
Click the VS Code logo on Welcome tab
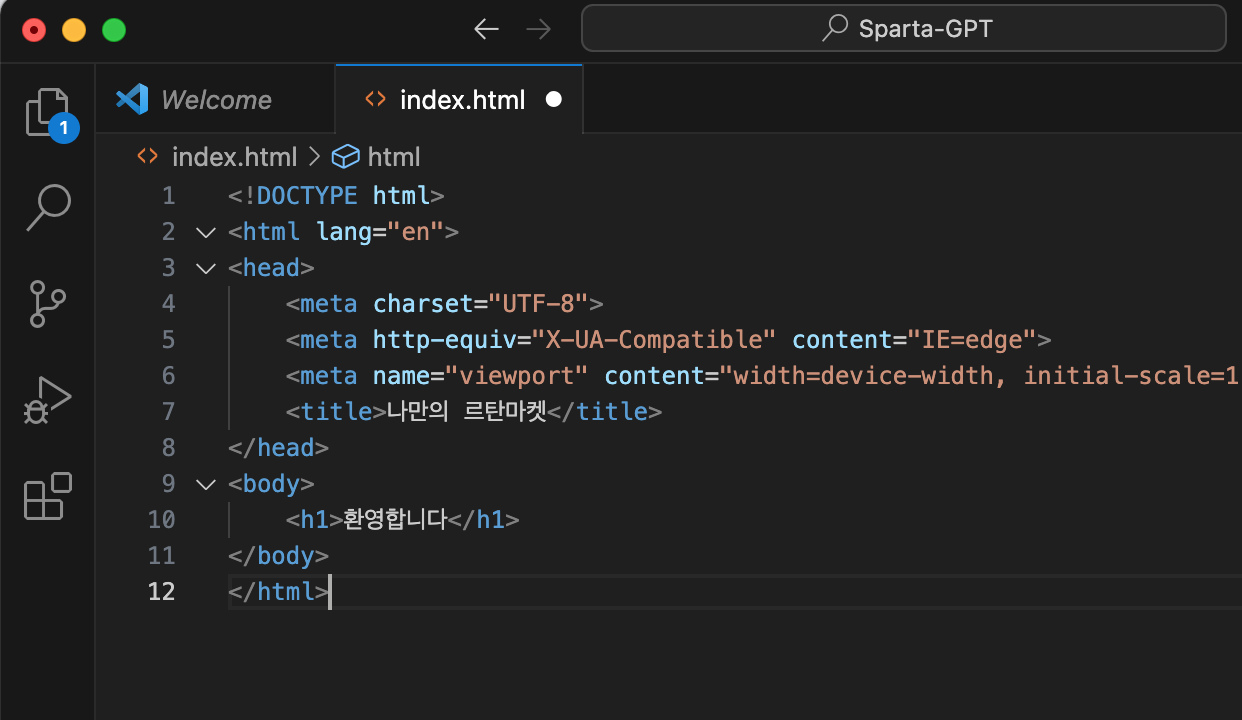(x=132, y=99)
